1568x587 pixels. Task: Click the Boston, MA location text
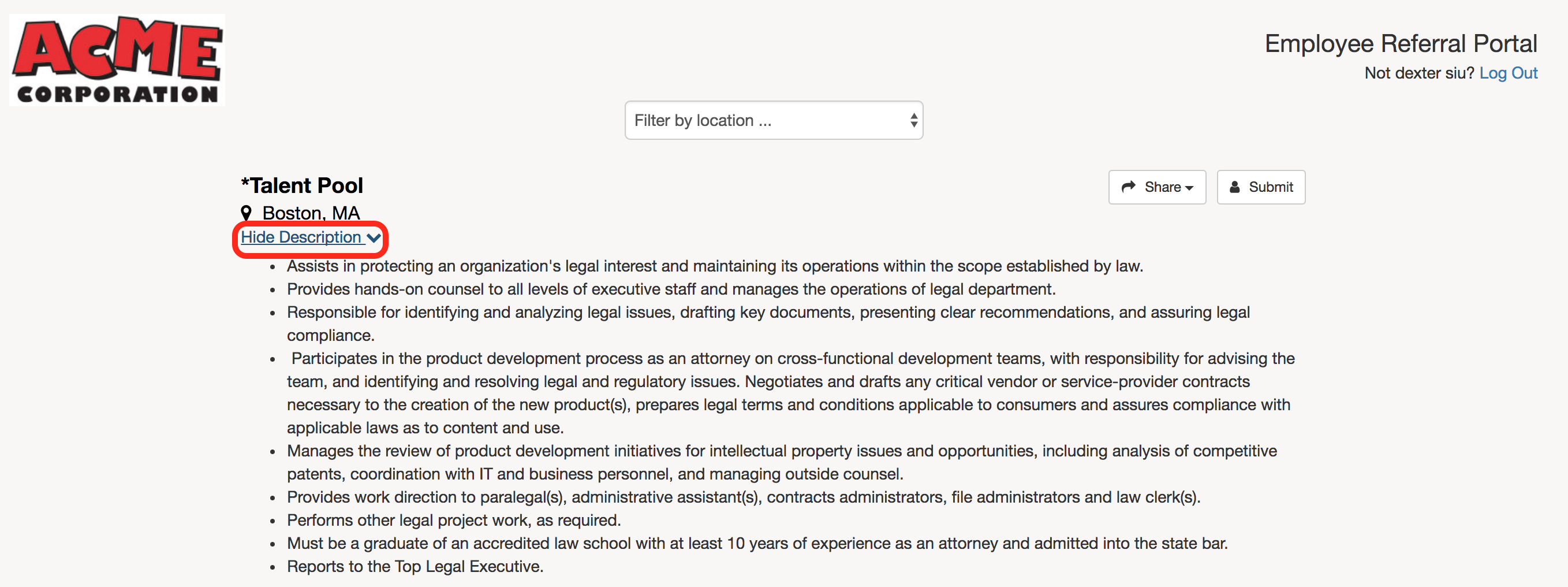311,213
